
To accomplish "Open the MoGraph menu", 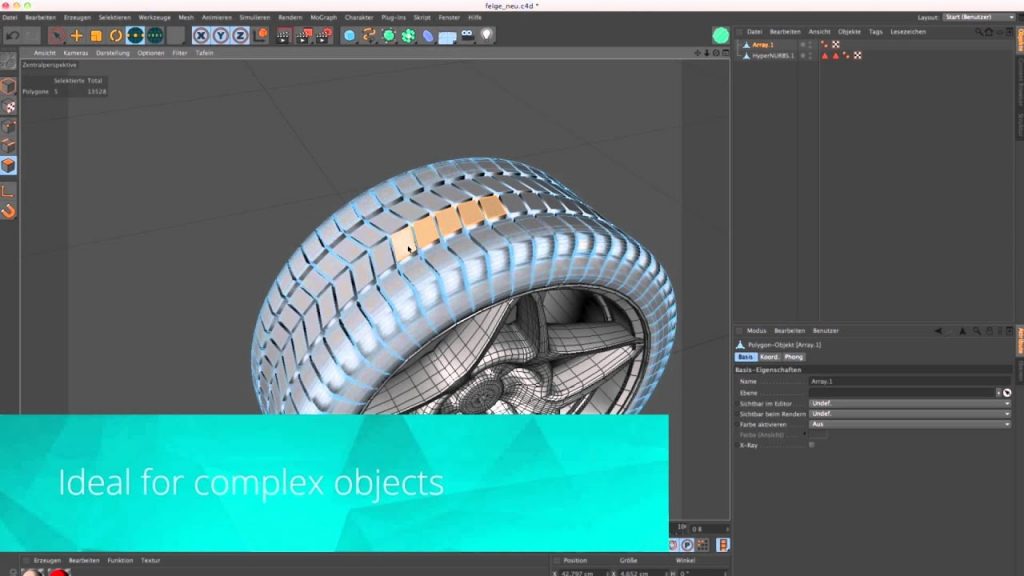I will click(x=323, y=18).
